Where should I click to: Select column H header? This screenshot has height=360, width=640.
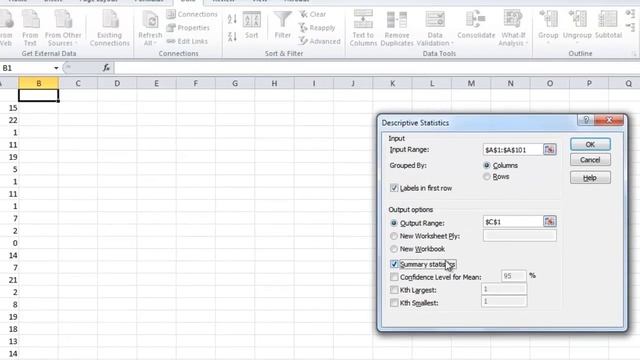(x=274, y=83)
